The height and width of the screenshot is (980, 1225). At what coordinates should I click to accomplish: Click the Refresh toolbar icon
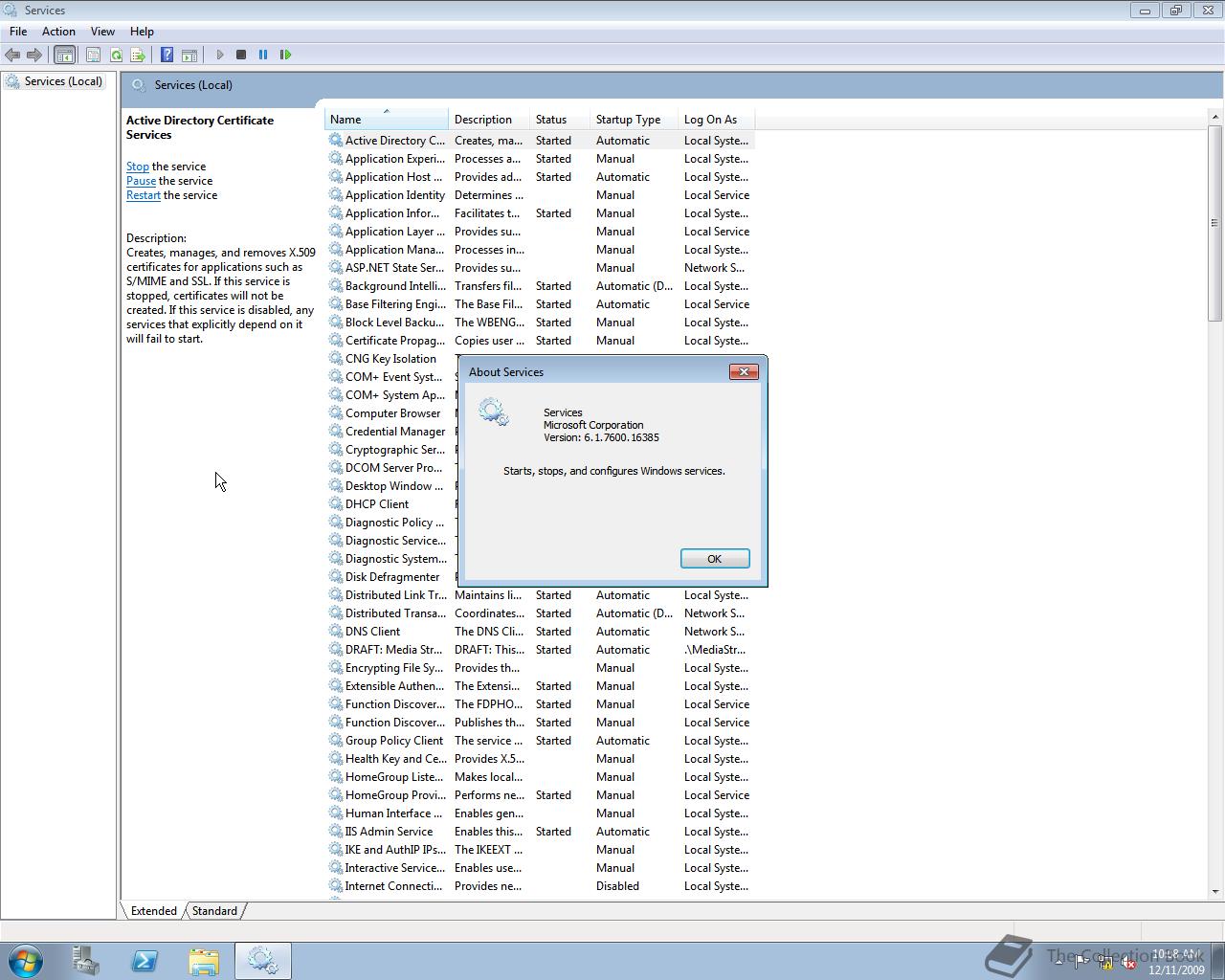(116, 55)
